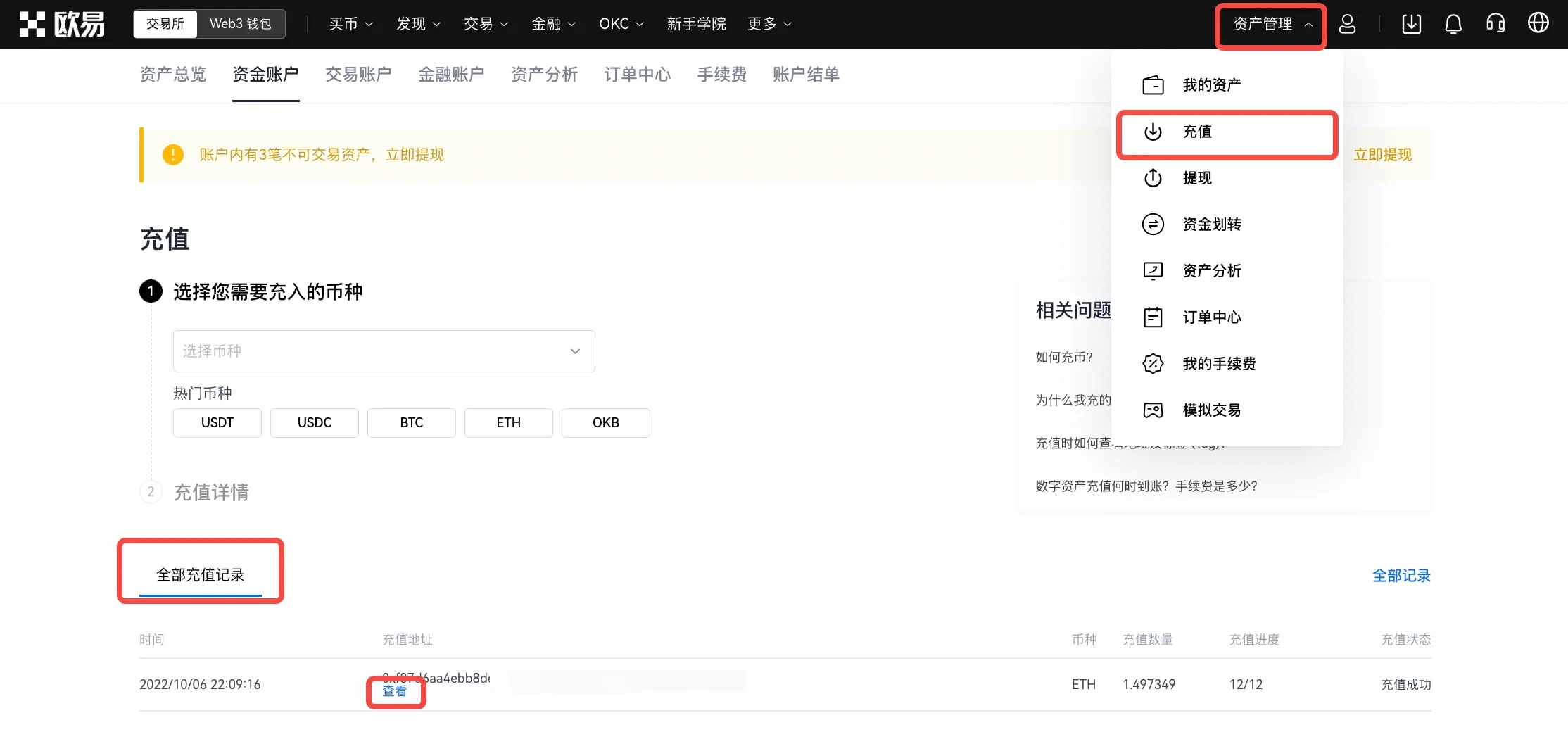Viewport: 1568px width, 732px height.
Task: Expand the 选择币种 currency dropdown
Action: [384, 351]
